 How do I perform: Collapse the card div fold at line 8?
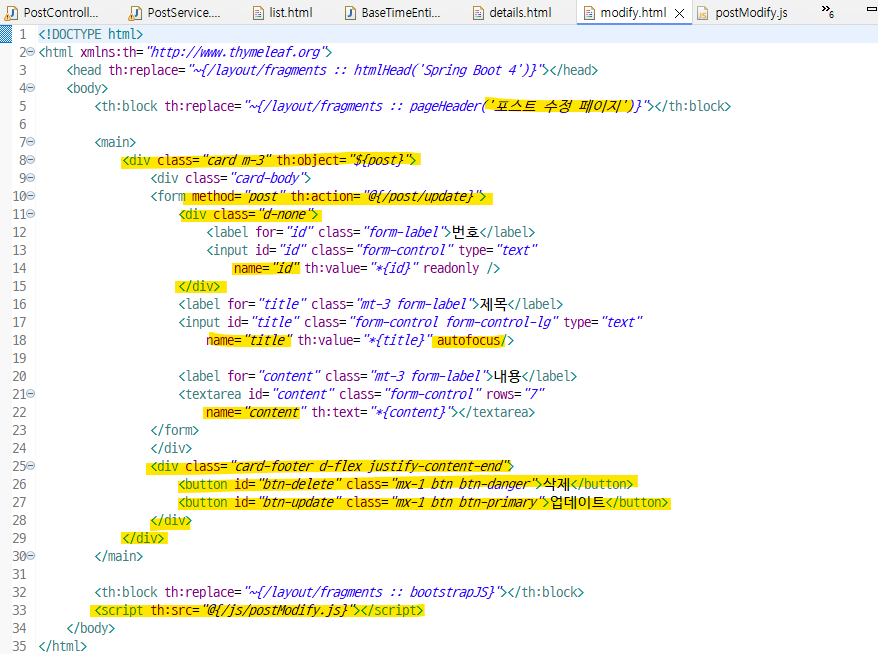[31, 160]
